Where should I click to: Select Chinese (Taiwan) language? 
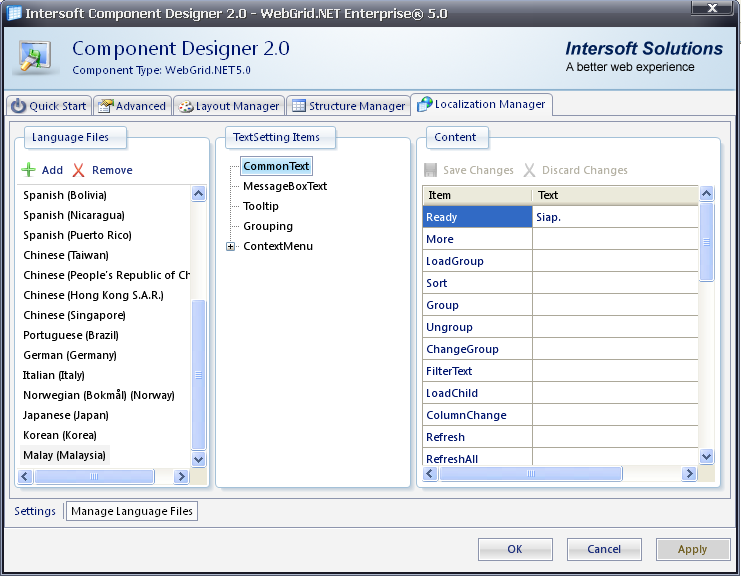[66, 255]
